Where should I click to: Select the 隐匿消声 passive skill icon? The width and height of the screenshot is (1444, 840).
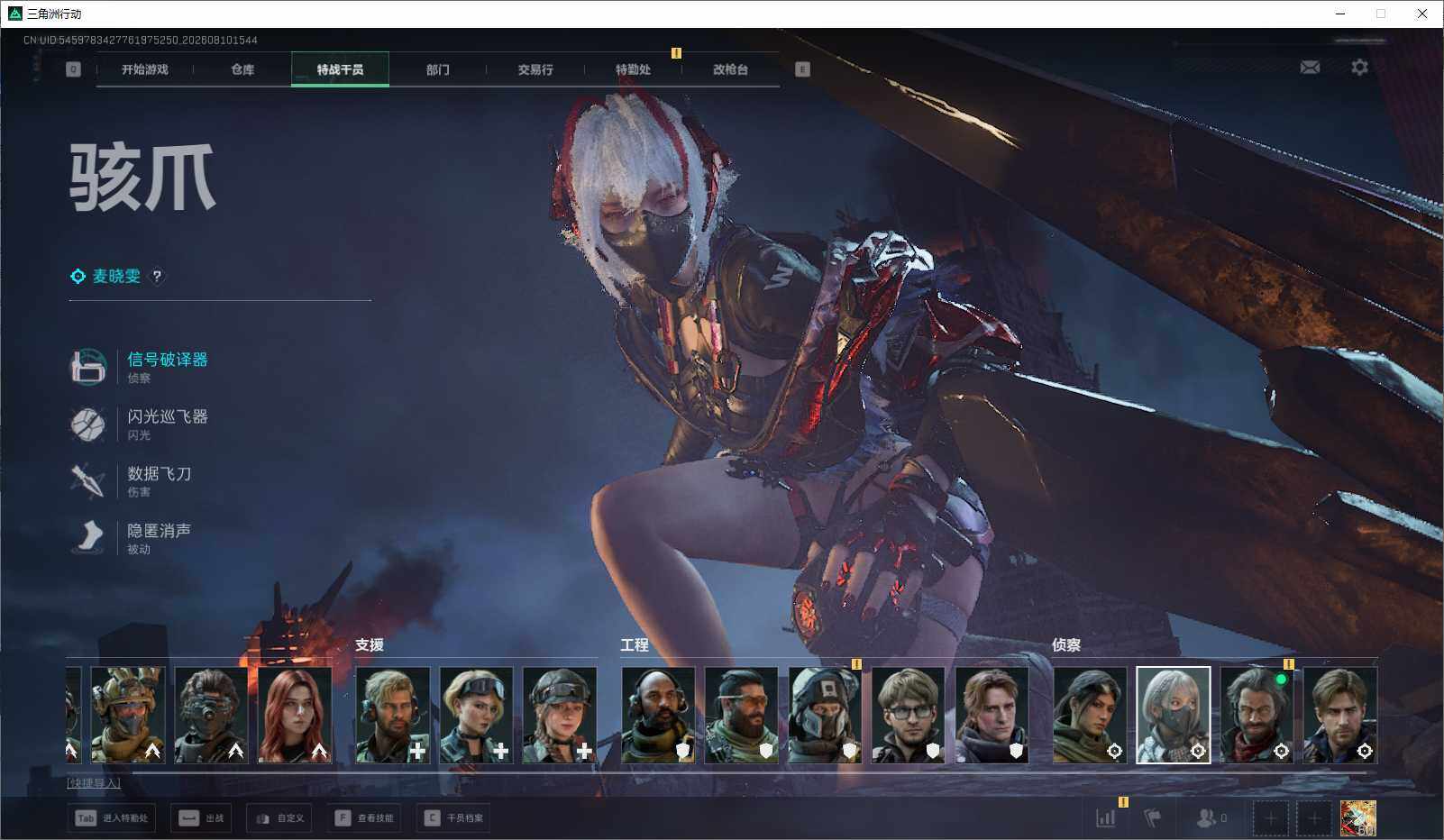pyautogui.click(x=88, y=537)
